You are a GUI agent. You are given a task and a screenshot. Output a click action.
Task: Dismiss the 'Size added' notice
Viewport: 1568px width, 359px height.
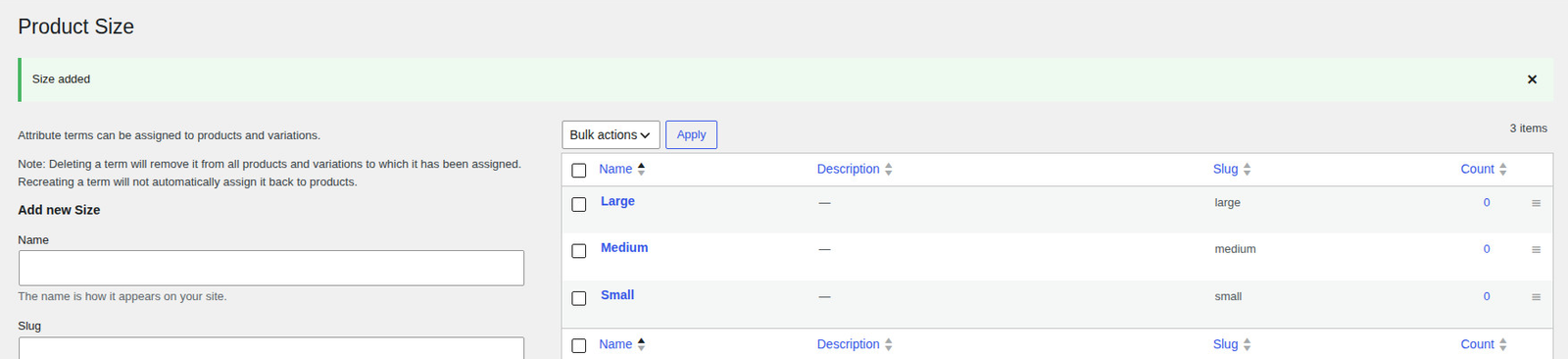click(x=1532, y=79)
